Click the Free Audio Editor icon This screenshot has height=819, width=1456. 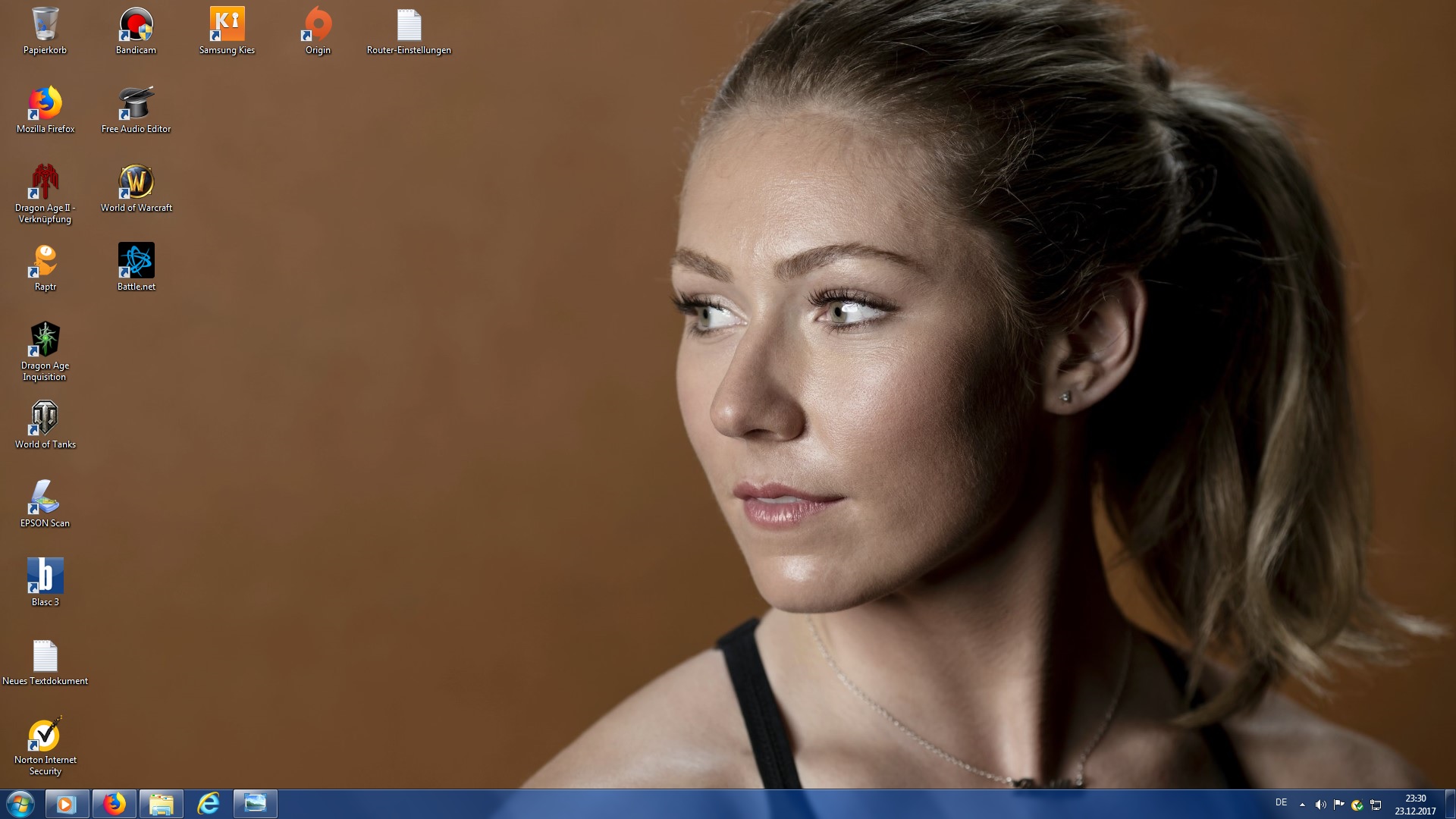point(136,104)
